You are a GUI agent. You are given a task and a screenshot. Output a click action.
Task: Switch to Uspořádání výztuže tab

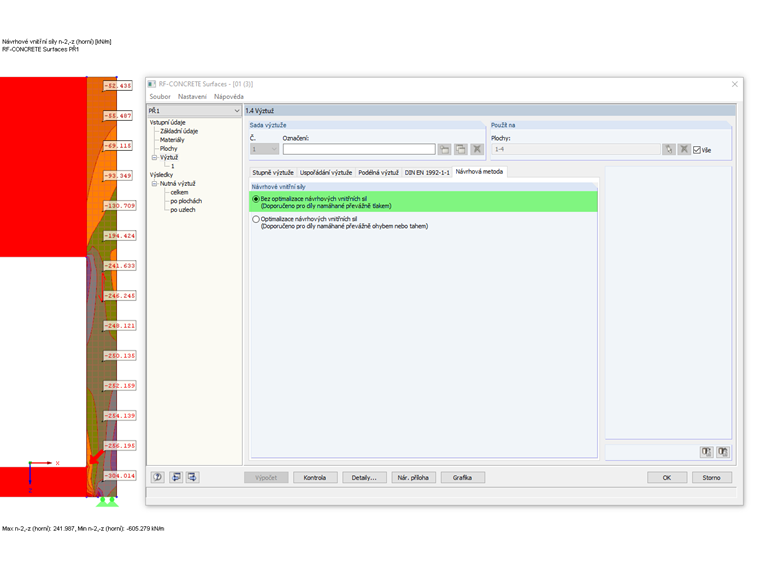coord(326,173)
